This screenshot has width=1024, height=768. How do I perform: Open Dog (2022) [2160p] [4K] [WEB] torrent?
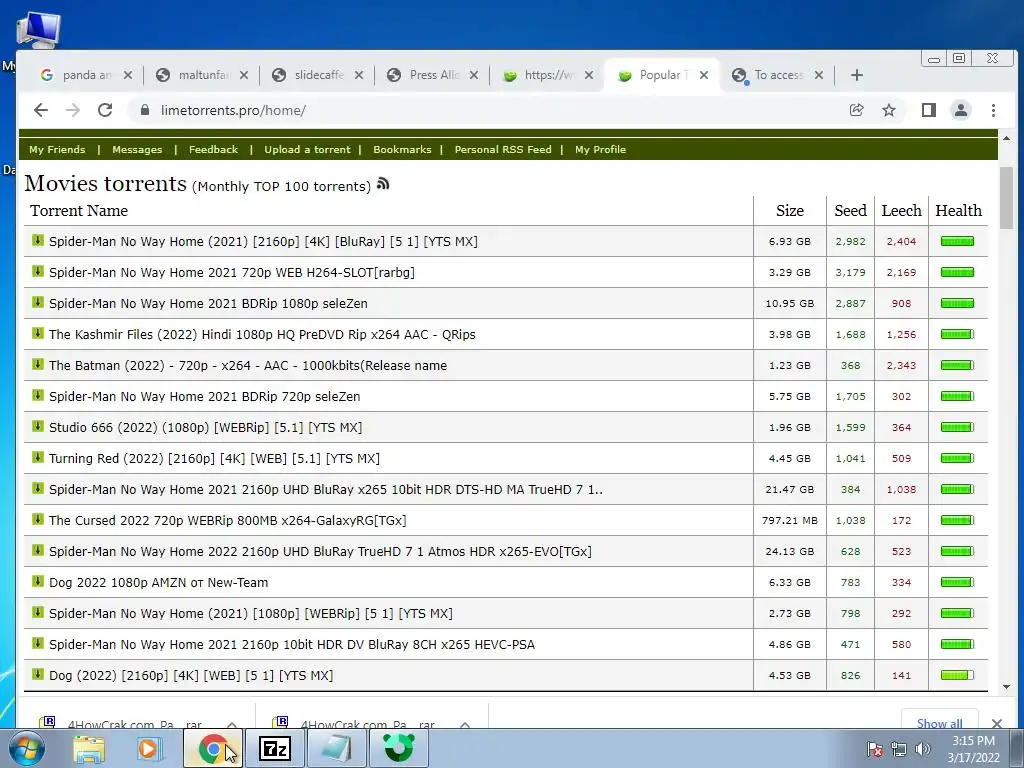[x=191, y=676]
